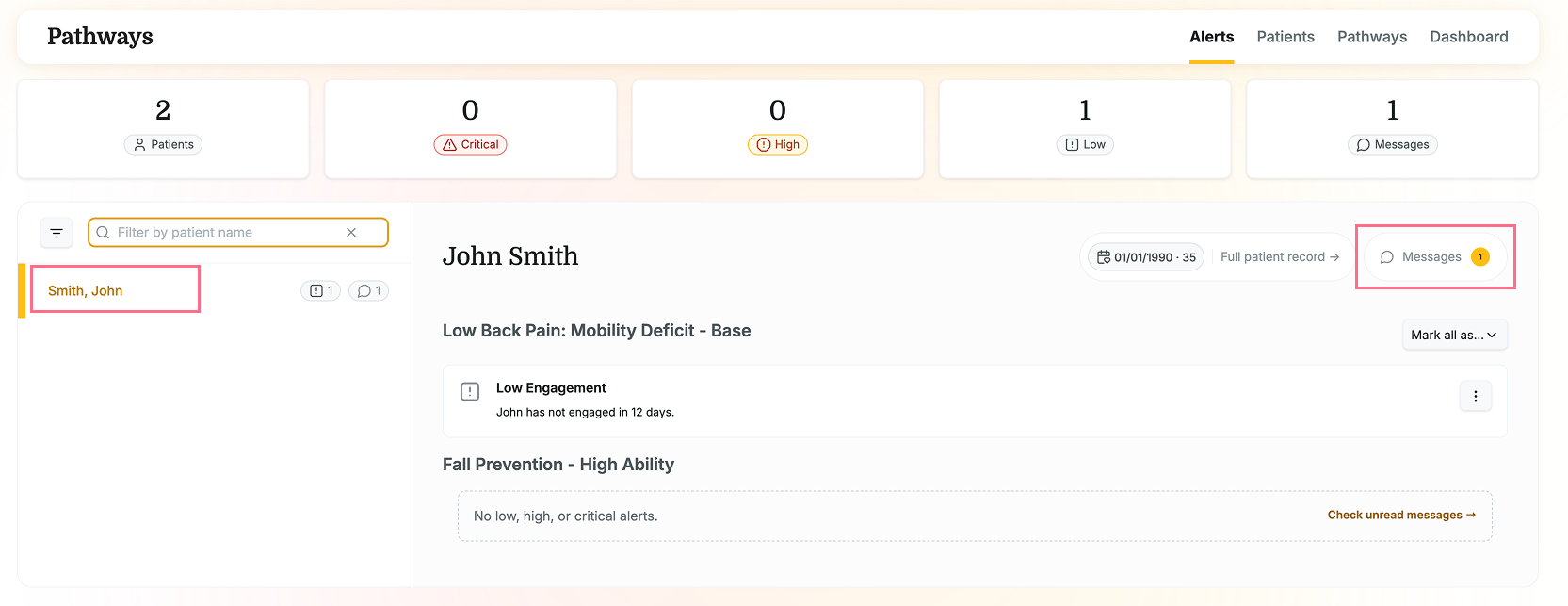
Task: Click the Low Engagement alert exclamation icon
Action: (470, 392)
